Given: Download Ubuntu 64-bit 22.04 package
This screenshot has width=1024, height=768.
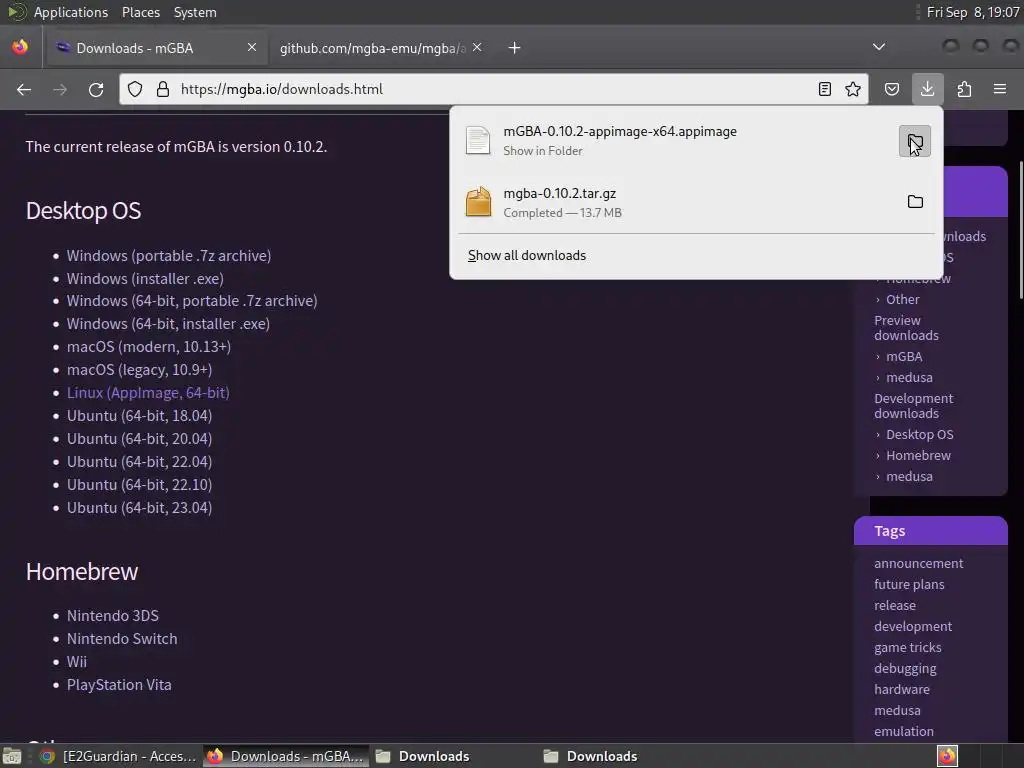Looking at the screenshot, I should (140, 462).
